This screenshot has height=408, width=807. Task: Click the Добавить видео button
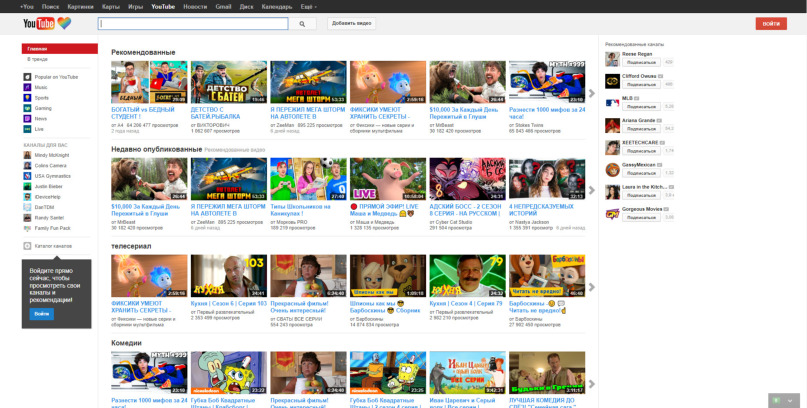coord(352,24)
